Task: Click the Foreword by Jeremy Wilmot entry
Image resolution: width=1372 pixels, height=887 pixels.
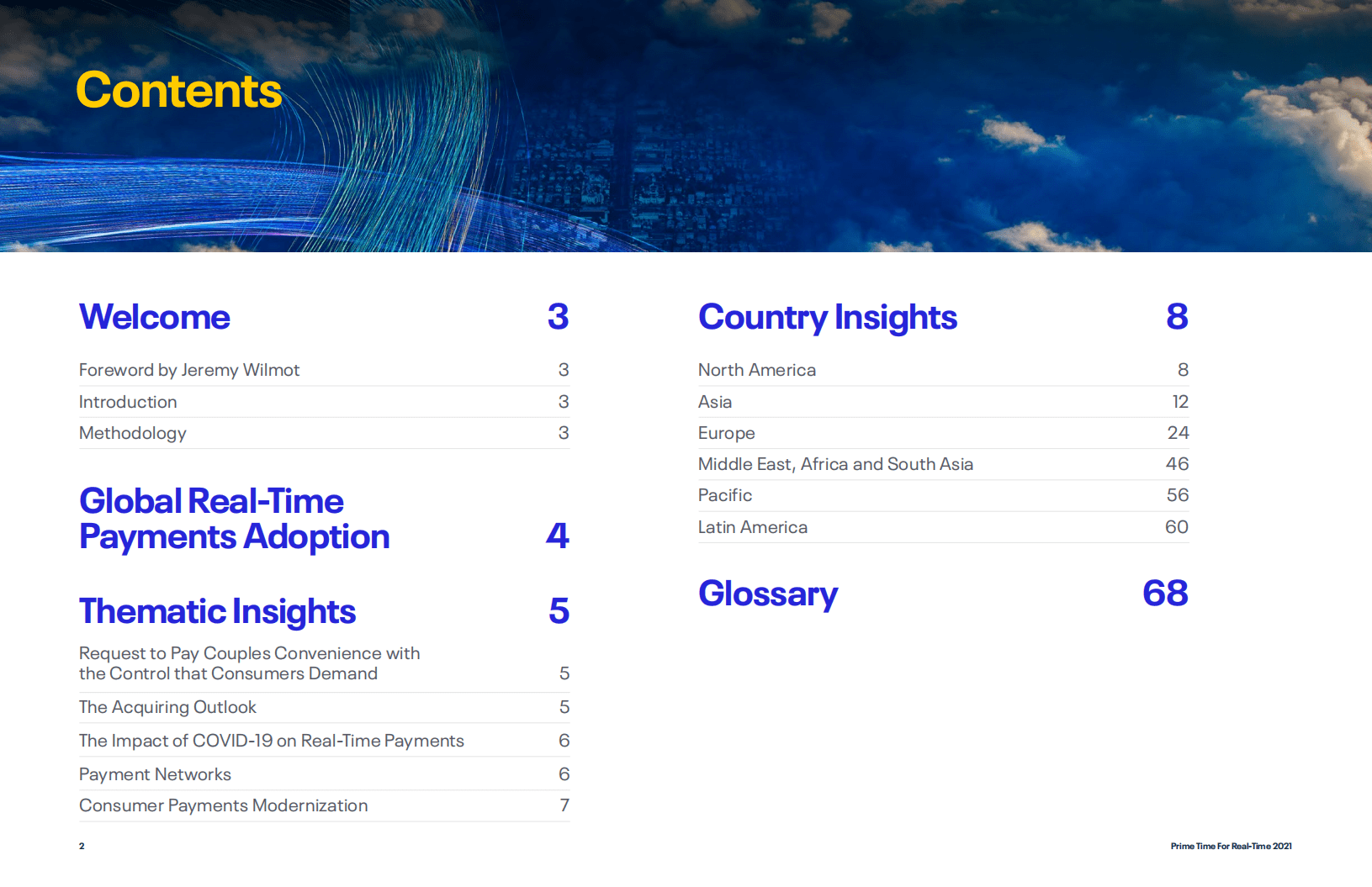Action: 189,370
